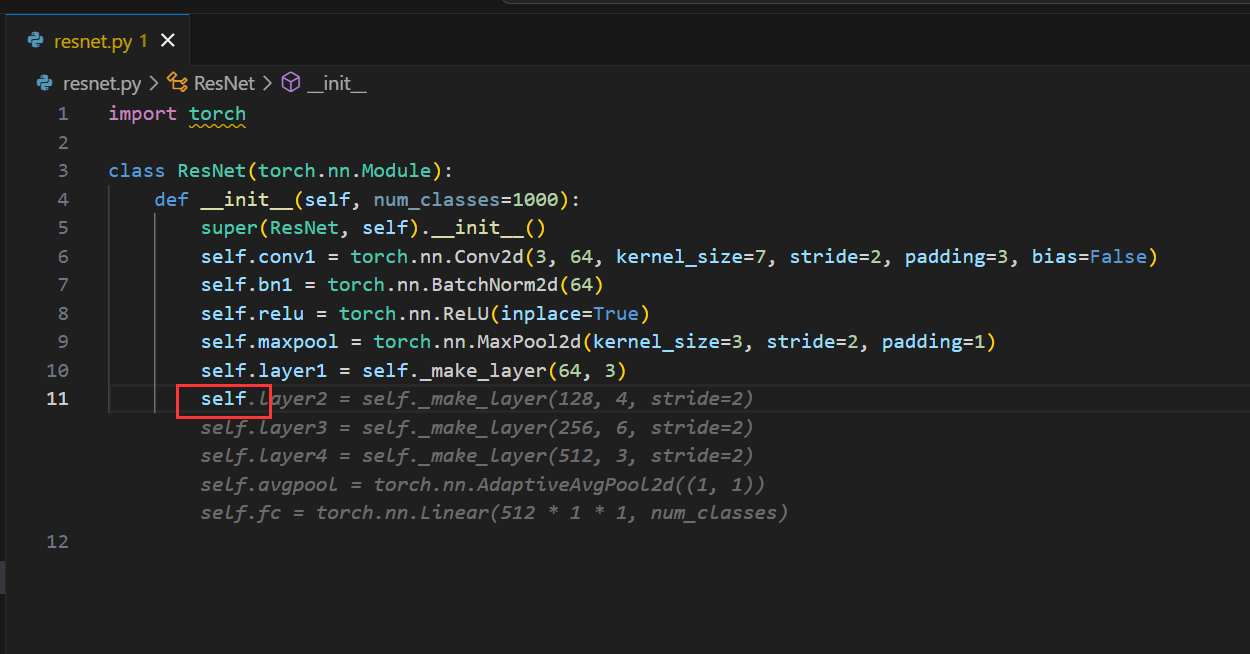Click the ghost suggestion self.fc line

tap(493, 513)
